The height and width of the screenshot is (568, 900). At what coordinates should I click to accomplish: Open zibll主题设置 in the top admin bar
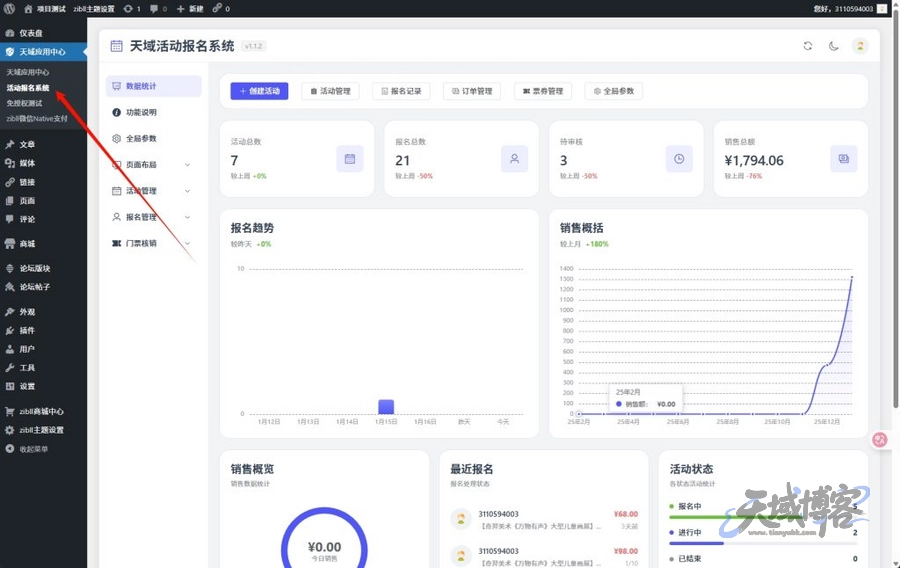pos(94,9)
